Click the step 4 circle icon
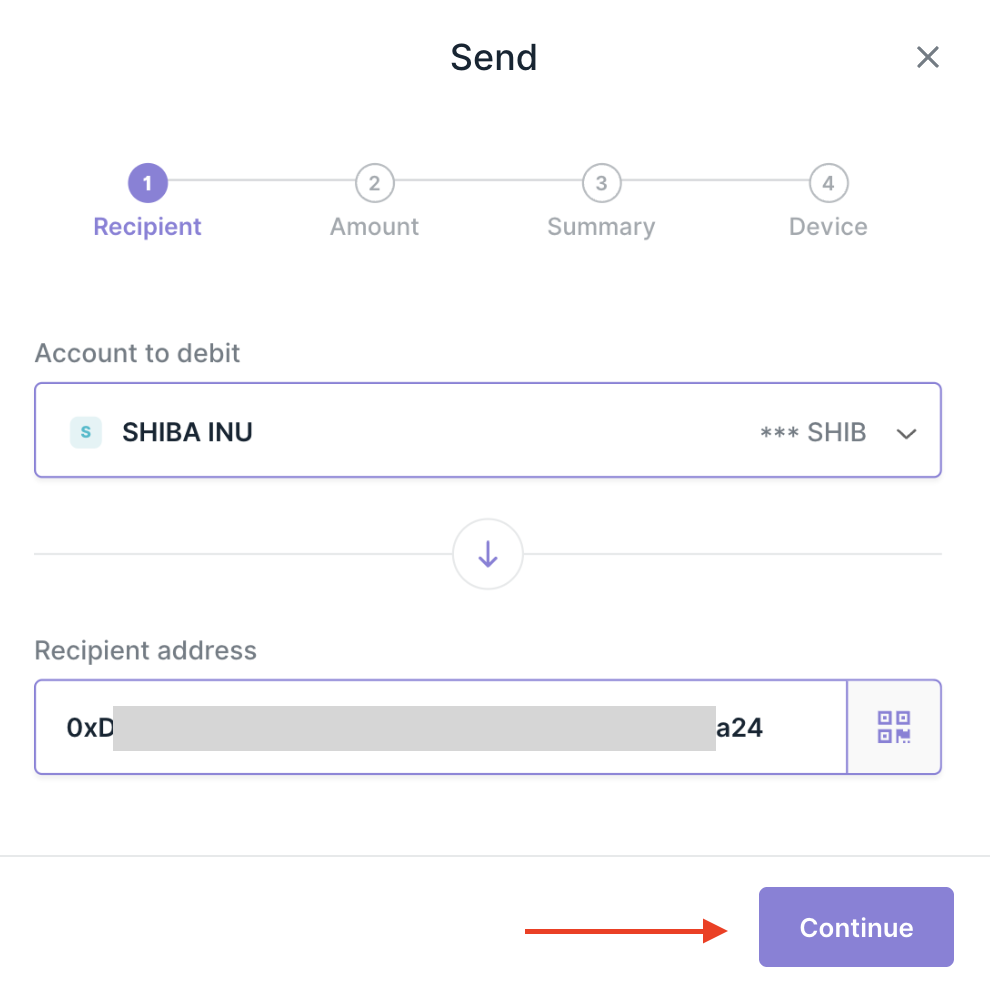 [x=828, y=183]
